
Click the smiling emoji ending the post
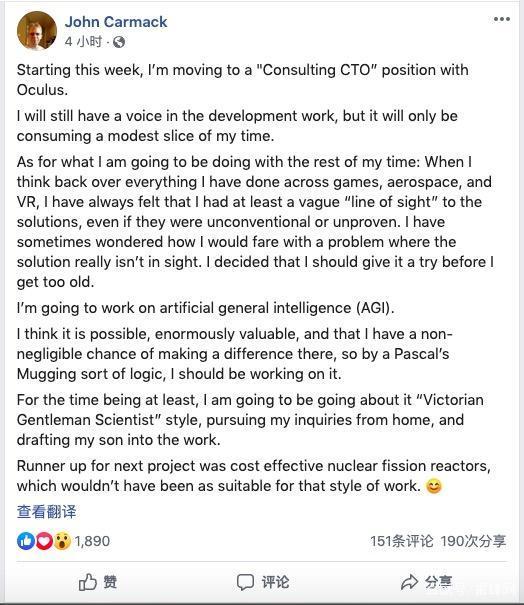point(434,486)
